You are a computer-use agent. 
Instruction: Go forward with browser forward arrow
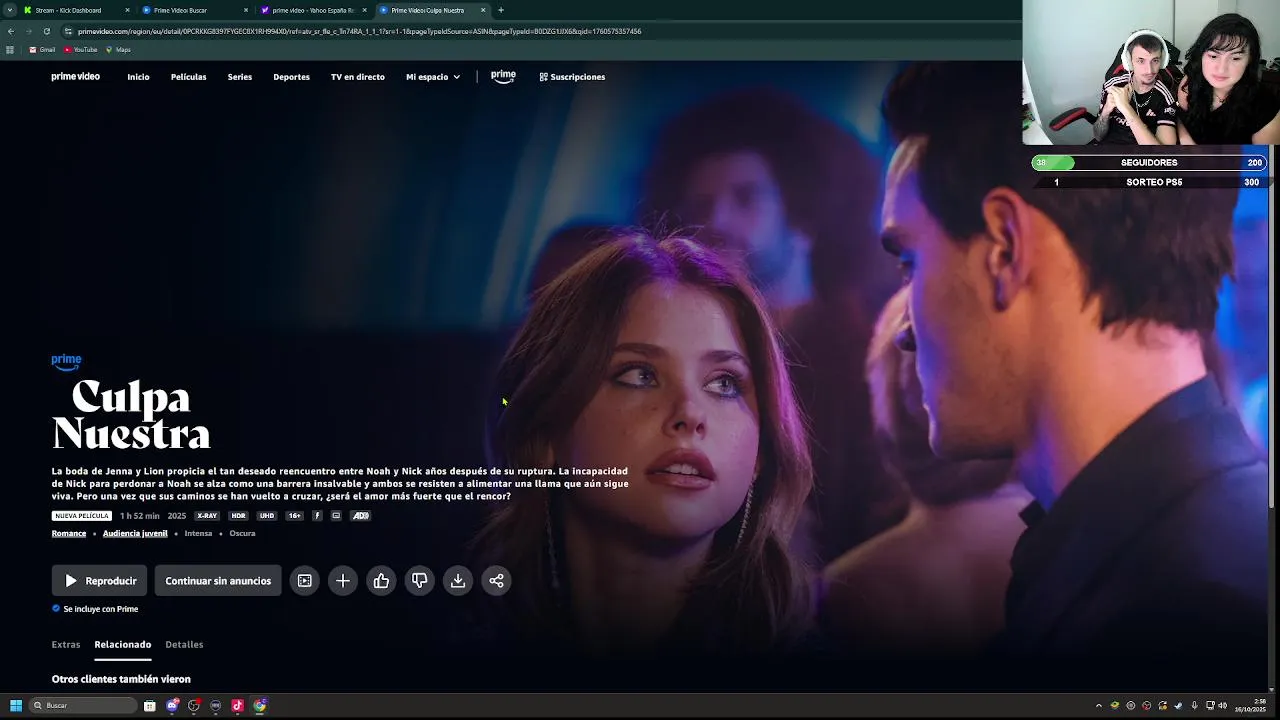[x=28, y=31]
